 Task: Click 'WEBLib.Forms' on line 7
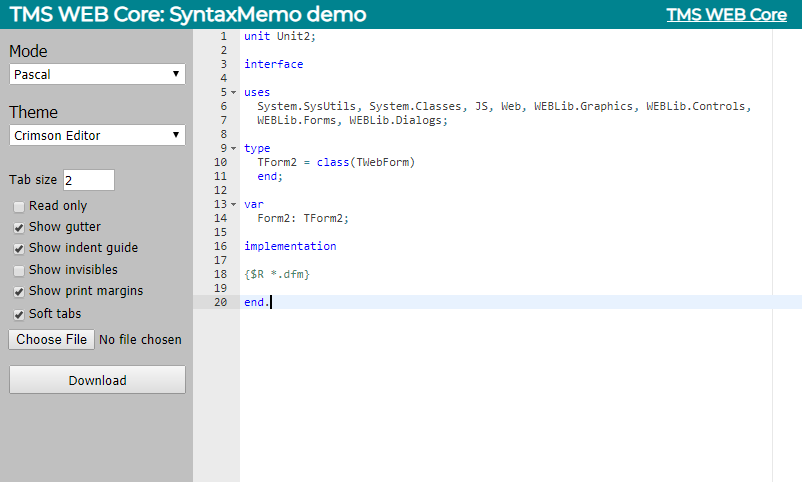point(297,120)
